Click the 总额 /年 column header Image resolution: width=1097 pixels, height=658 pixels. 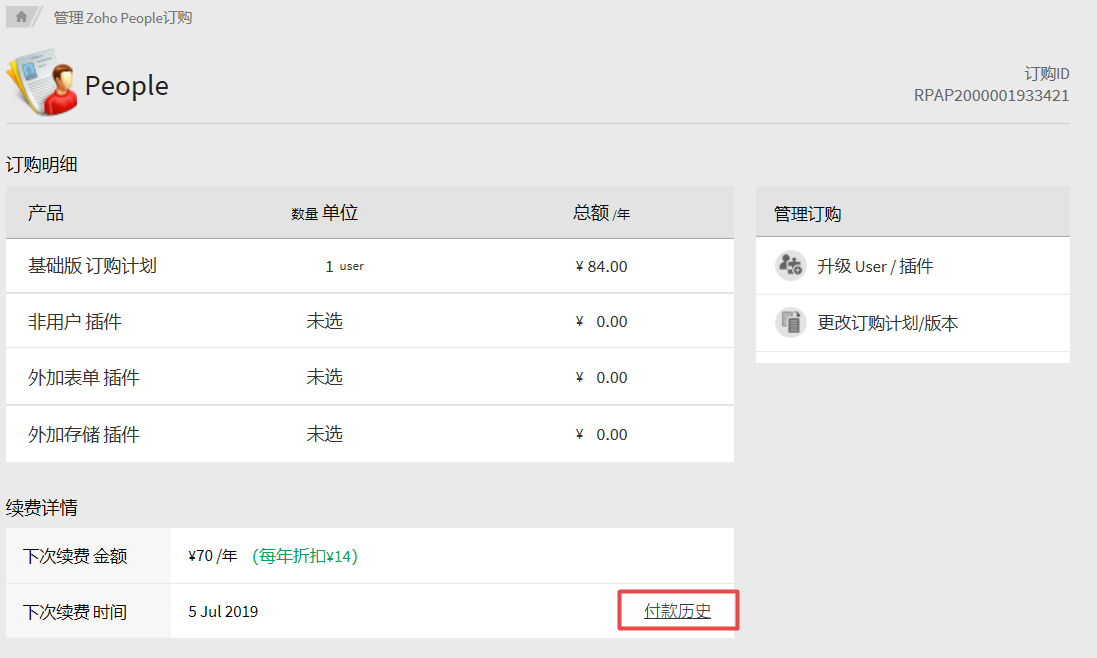(x=601, y=213)
